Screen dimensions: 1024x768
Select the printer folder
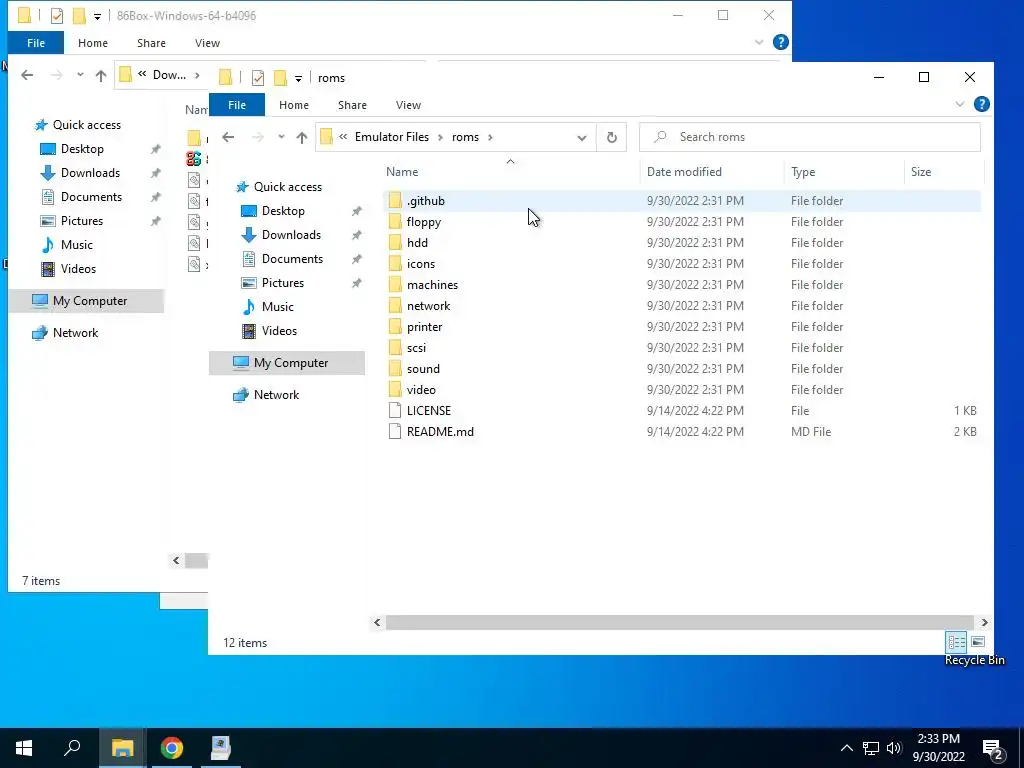point(424,327)
